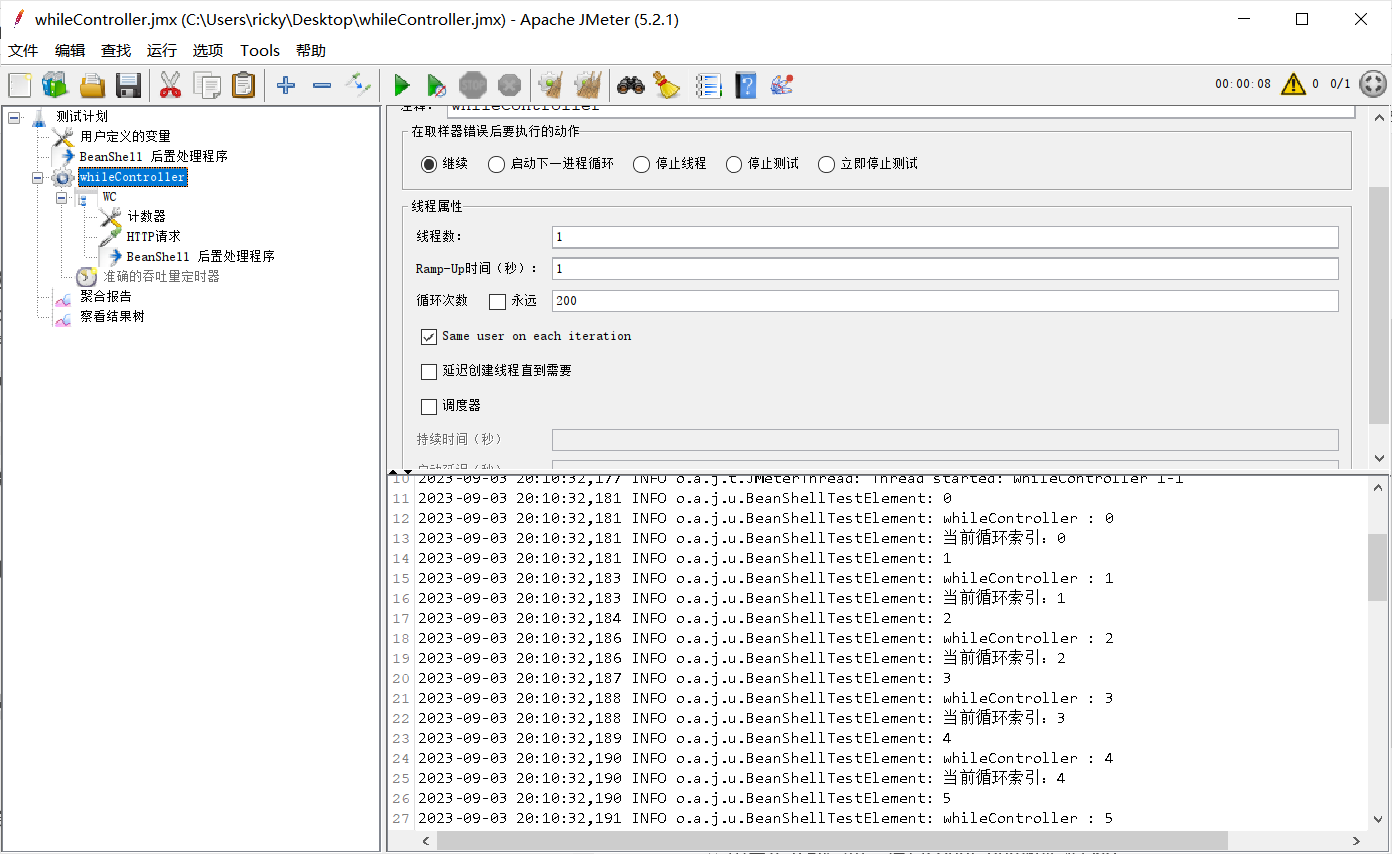The height and width of the screenshot is (854, 1392).
Task: Open the Templates toolbar icon
Action: click(55, 85)
